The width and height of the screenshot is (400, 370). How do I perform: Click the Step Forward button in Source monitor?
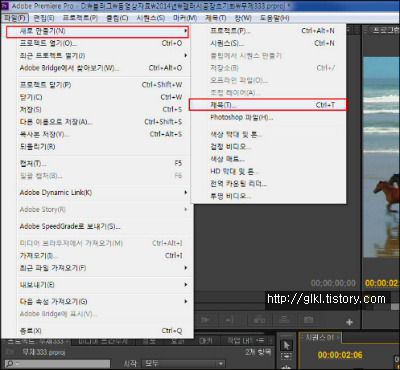[x=206, y=320]
